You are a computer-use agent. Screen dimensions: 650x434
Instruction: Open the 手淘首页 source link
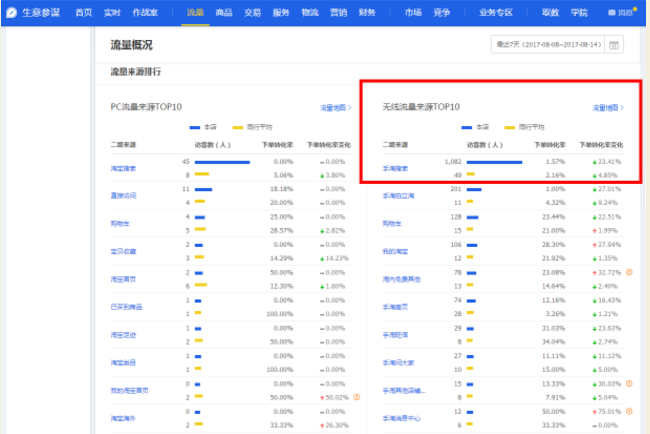pyautogui.click(x=395, y=307)
